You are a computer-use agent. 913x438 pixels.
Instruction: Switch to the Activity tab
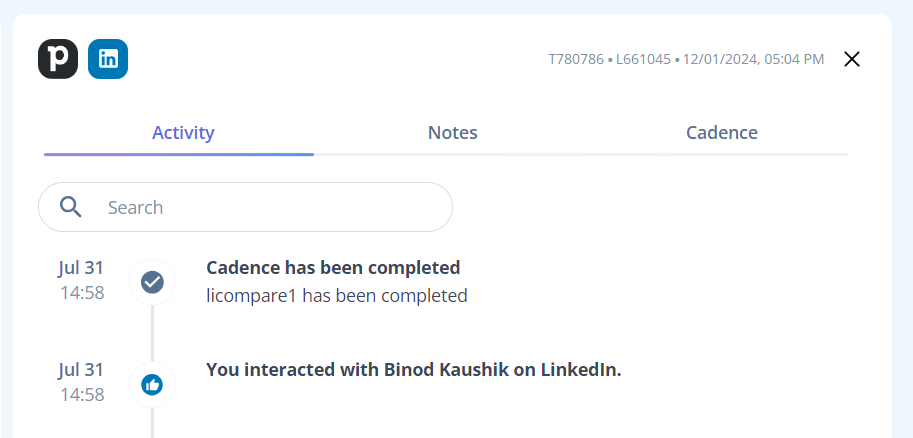tap(183, 133)
